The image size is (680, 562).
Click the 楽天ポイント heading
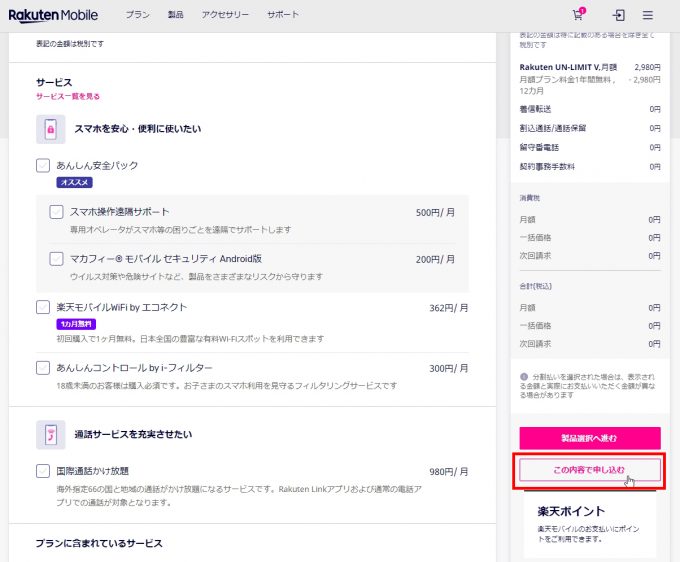click(571, 511)
